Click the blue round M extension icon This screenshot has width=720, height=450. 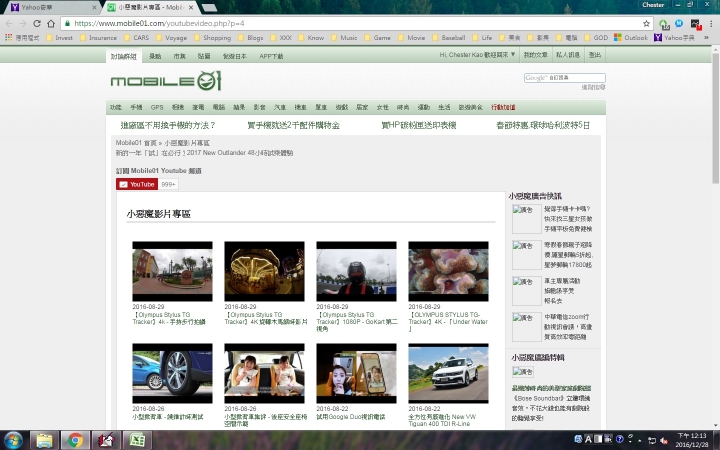[x=679, y=23]
